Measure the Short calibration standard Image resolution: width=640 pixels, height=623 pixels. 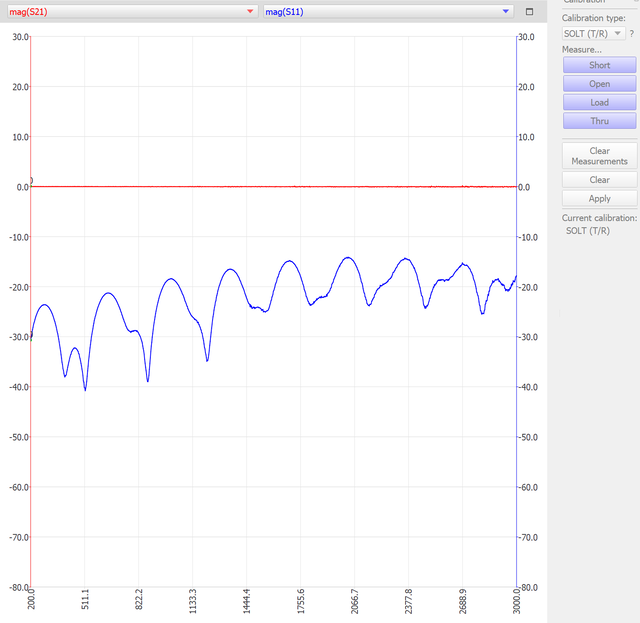coord(599,65)
